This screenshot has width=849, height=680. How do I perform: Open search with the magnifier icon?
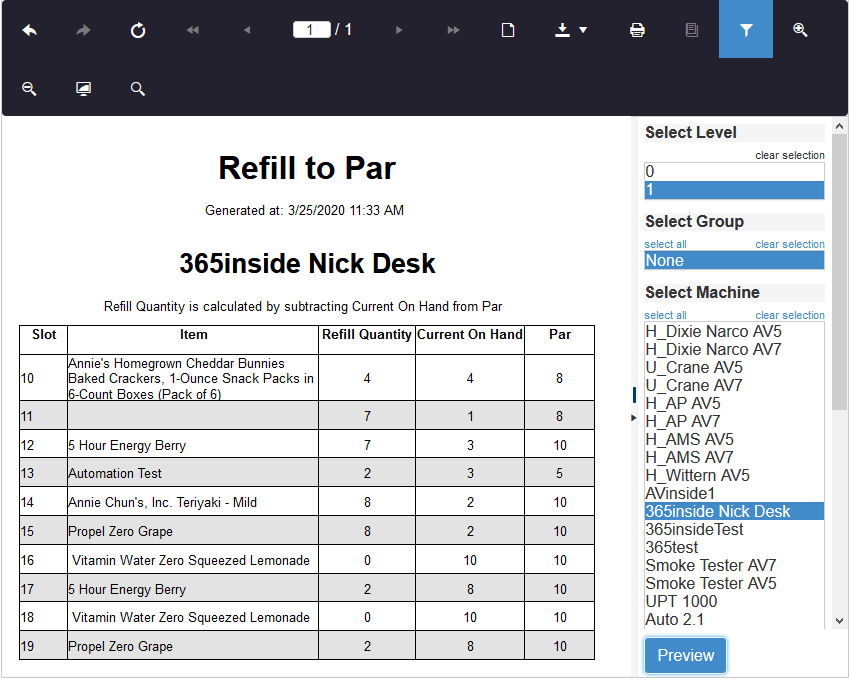tap(138, 88)
